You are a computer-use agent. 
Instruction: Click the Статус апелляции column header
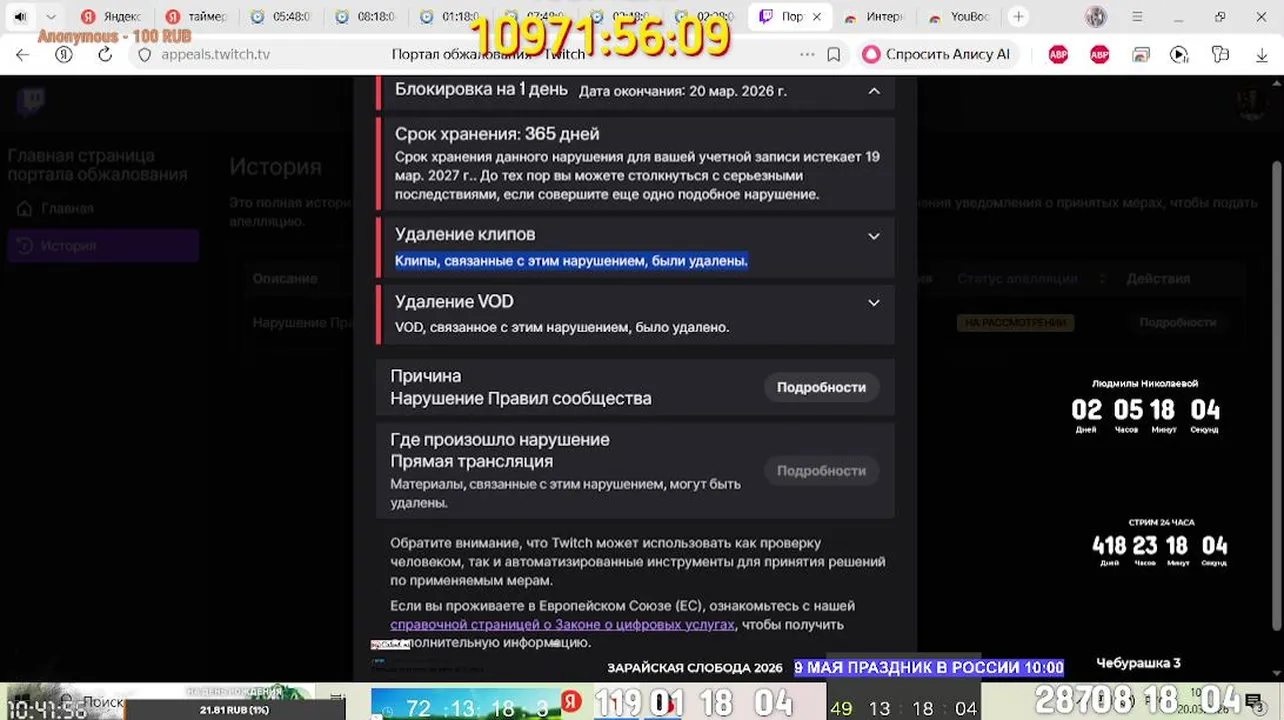tap(1016, 278)
